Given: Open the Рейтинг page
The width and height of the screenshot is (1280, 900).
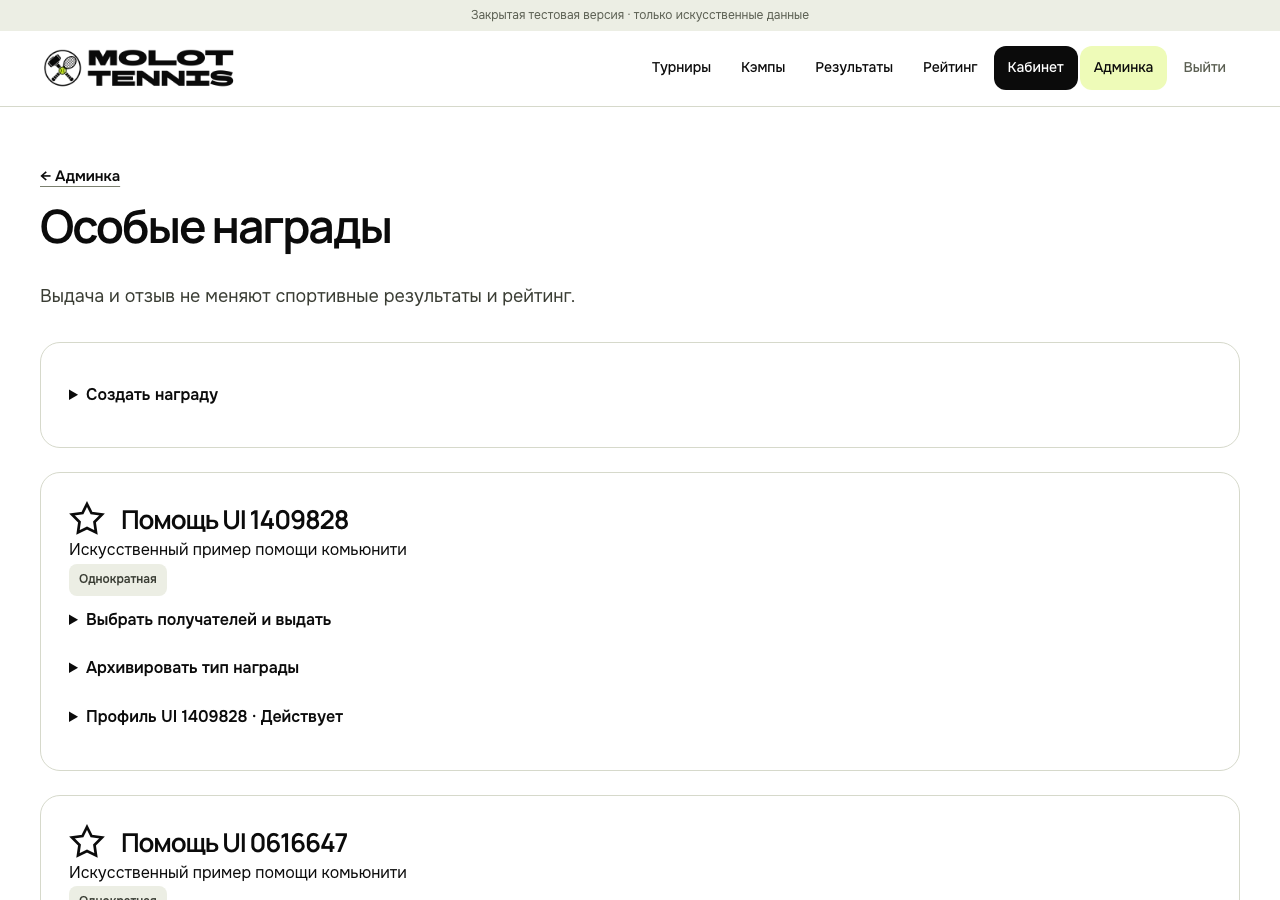Looking at the screenshot, I should [950, 68].
